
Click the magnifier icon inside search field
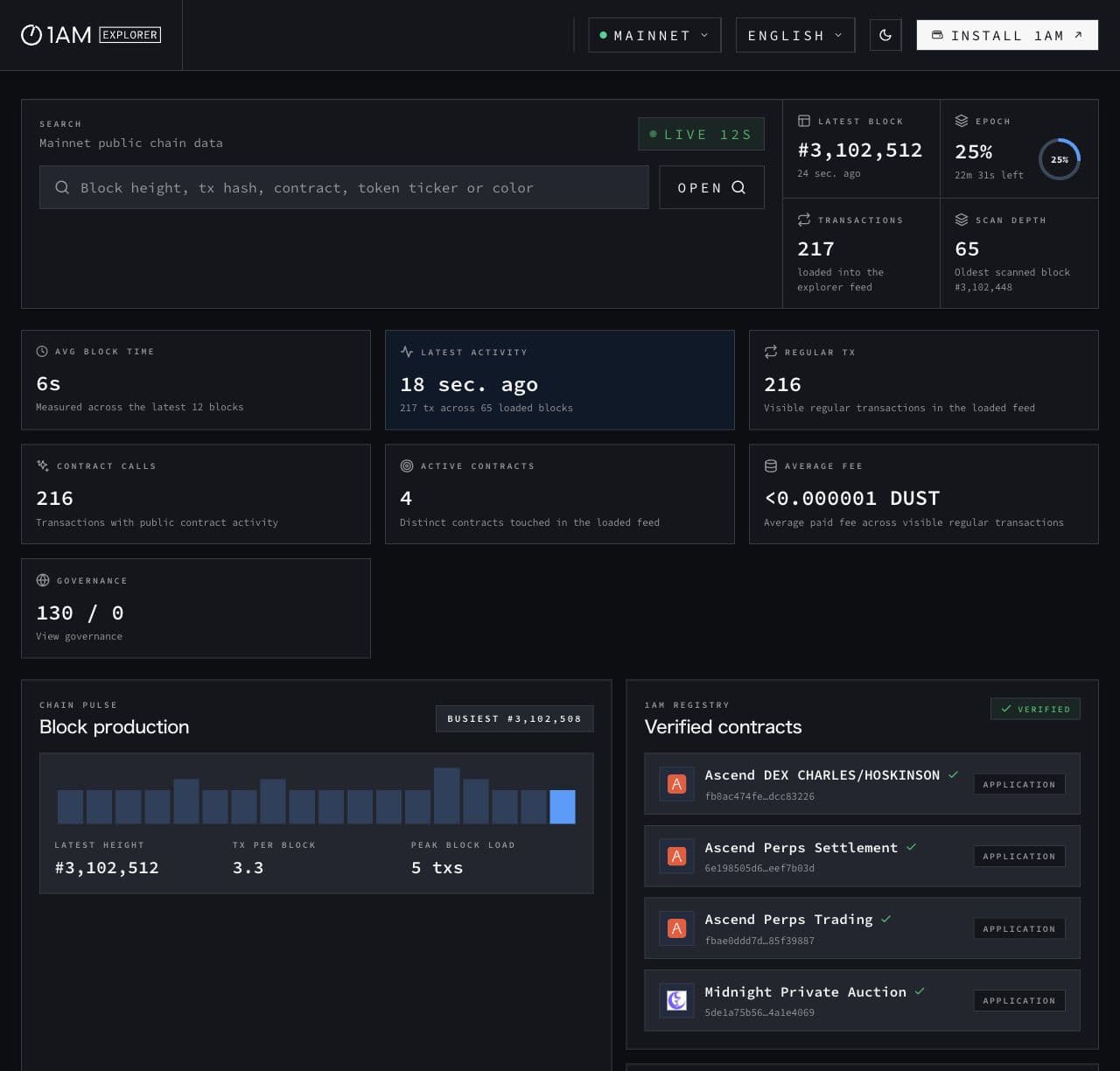coord(62,187)
